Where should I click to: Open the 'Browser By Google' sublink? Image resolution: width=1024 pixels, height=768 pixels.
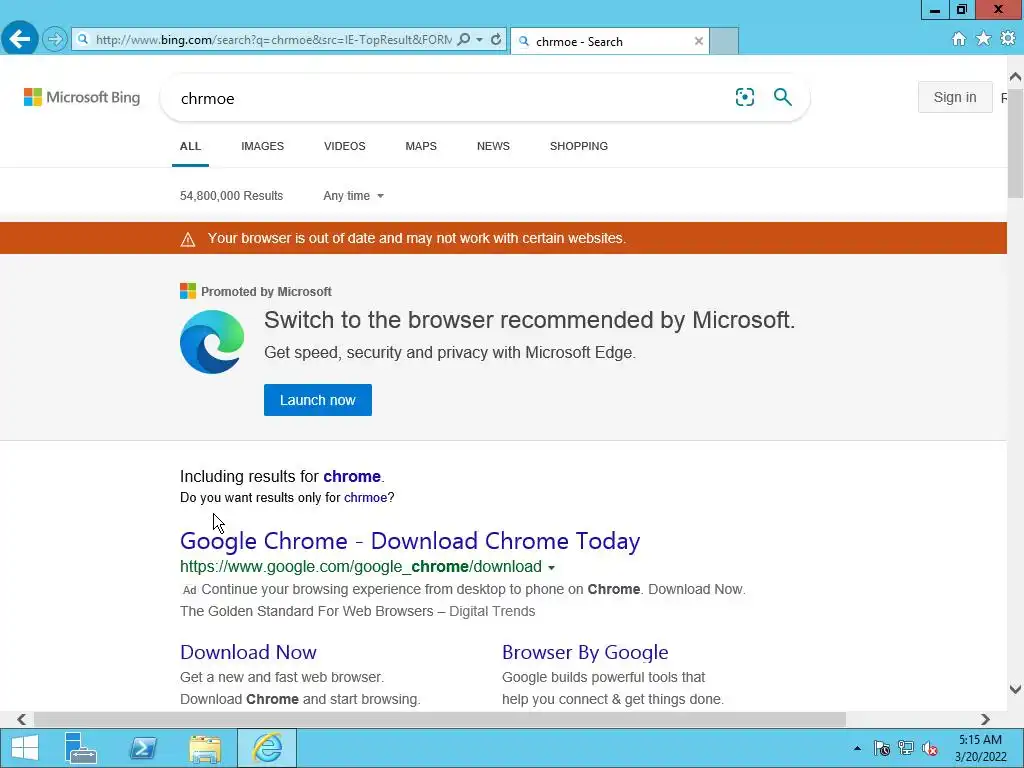tap(585, 652)
